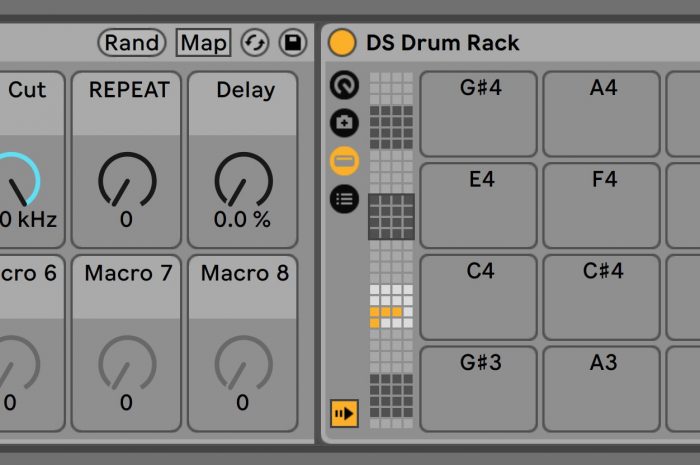This screenshot has height=465, width=700.
Task: Click the Macro 7 label
Action: (128, 273)
